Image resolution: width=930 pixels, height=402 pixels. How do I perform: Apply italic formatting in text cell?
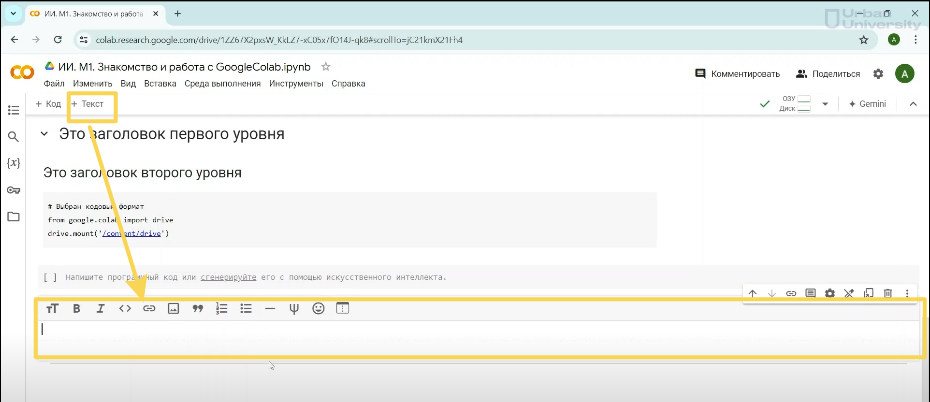click(x=100, y=309)
